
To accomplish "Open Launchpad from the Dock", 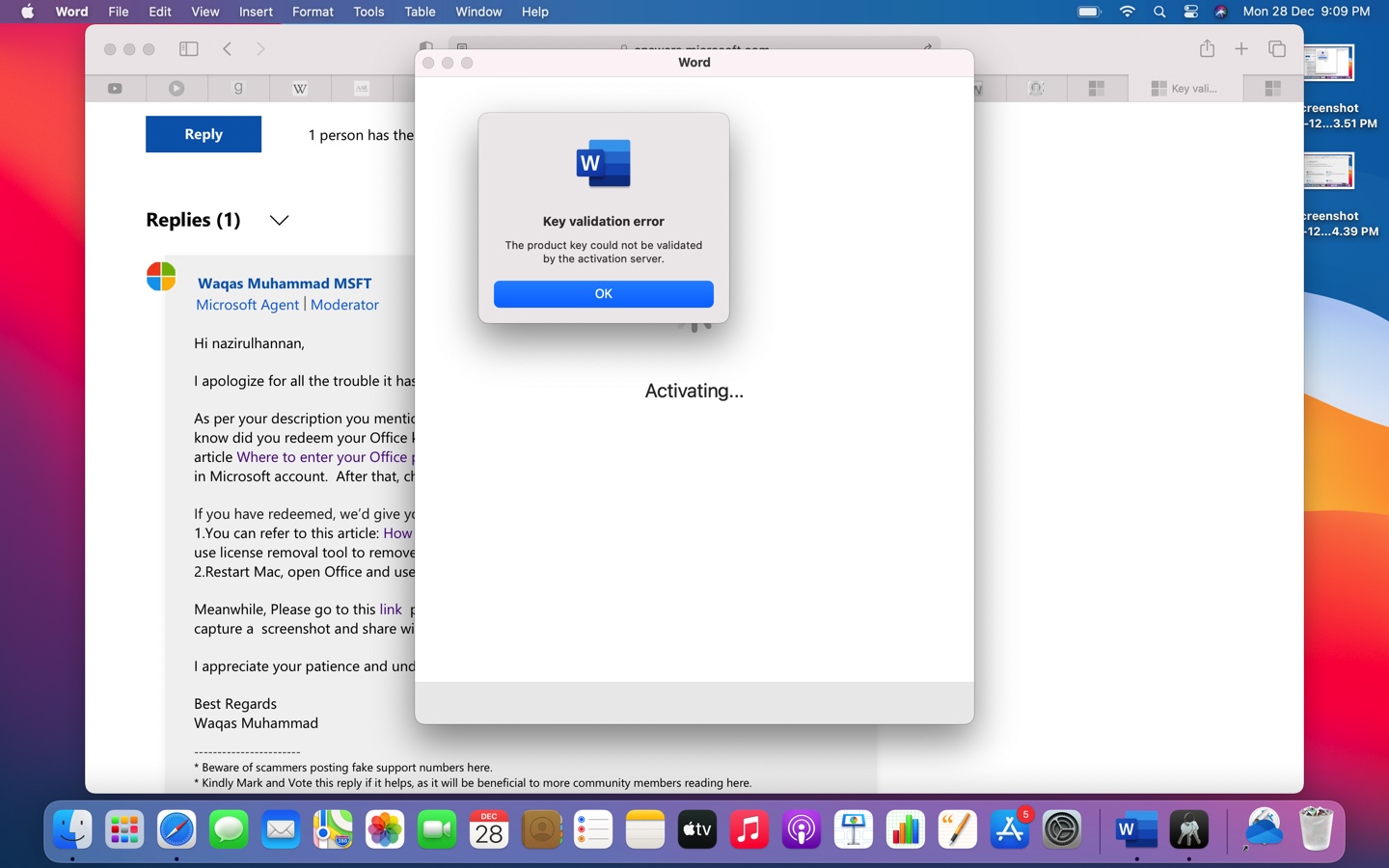I will 124,829.
